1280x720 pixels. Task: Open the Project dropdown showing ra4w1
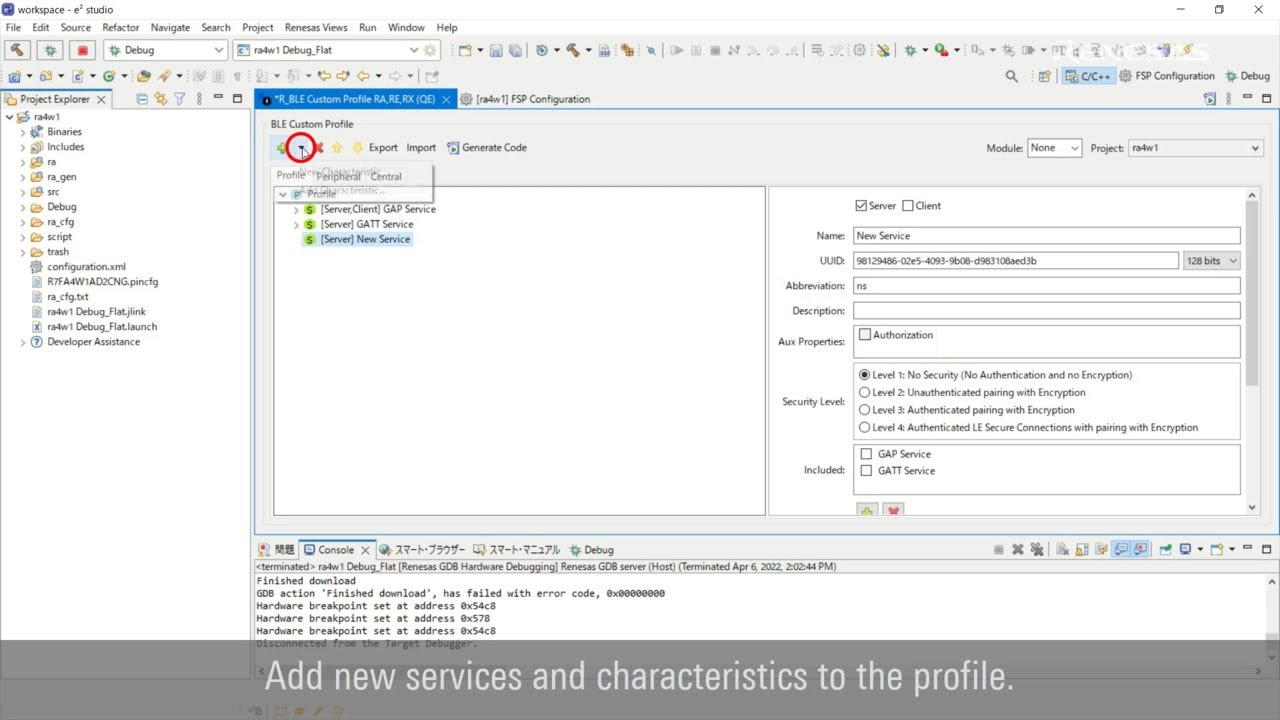[x=1196, y=148]
